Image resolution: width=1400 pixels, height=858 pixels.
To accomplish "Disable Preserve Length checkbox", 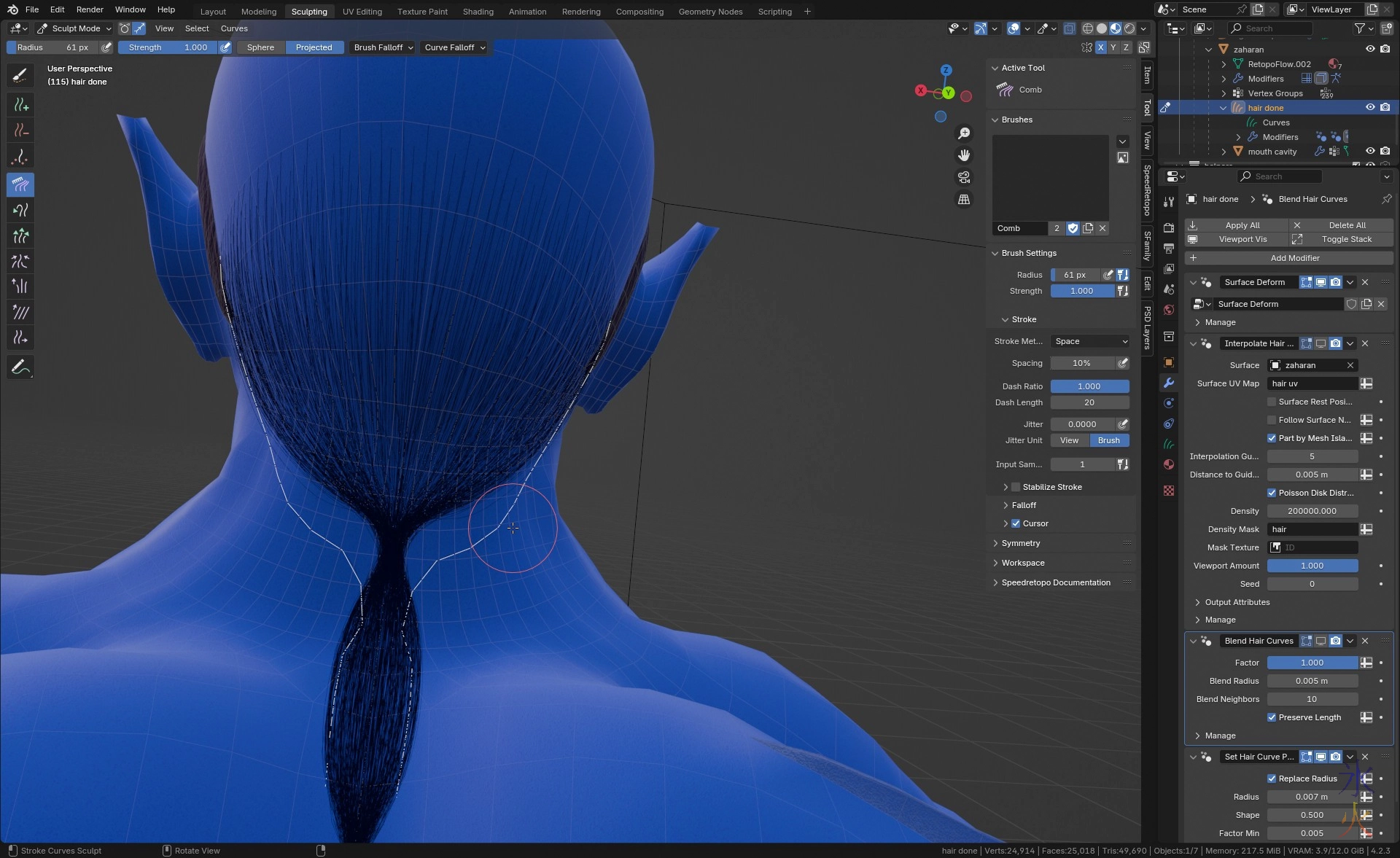I will [1272, 717].
